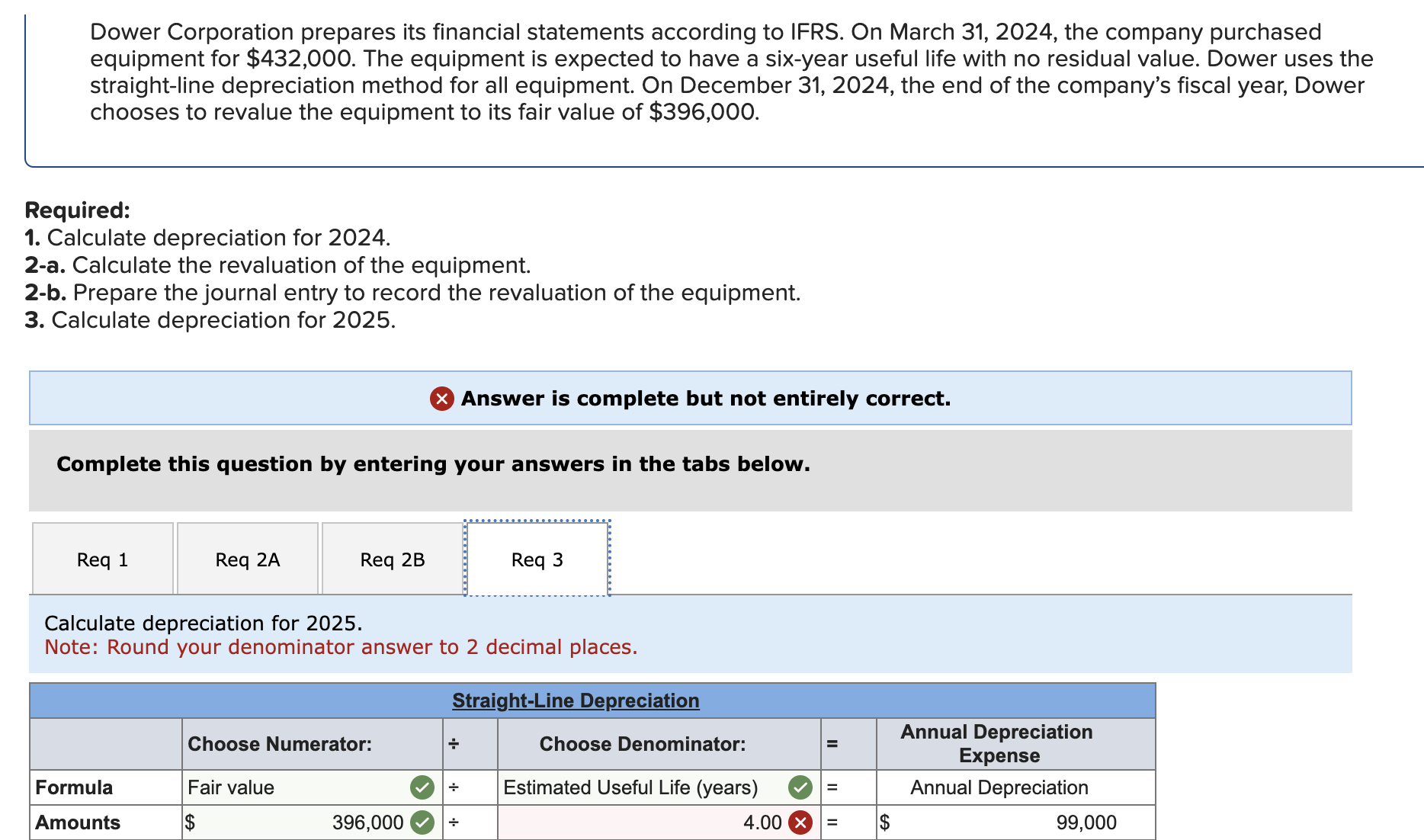Open the Req 3 tab

(537, 559)
